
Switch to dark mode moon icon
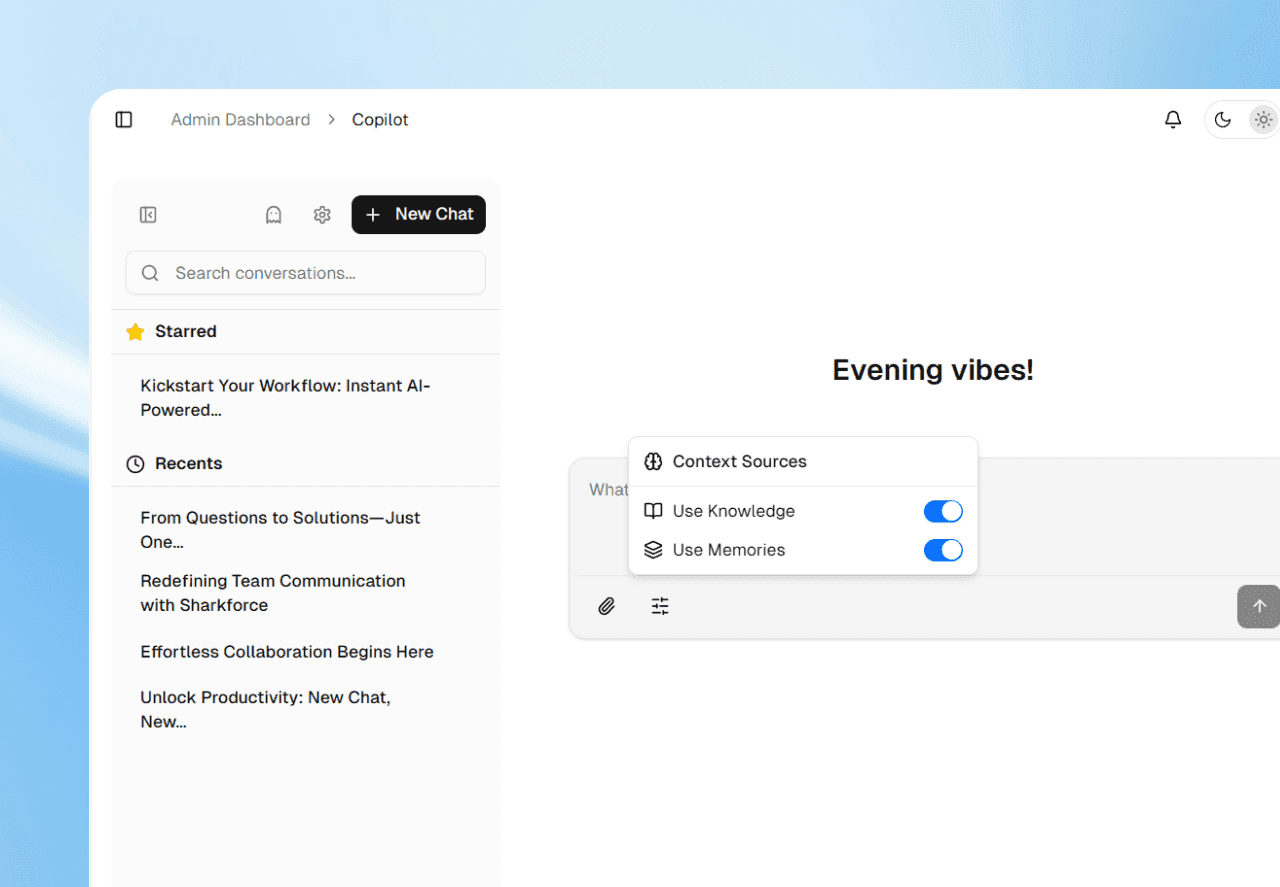tap(1223, 120)
